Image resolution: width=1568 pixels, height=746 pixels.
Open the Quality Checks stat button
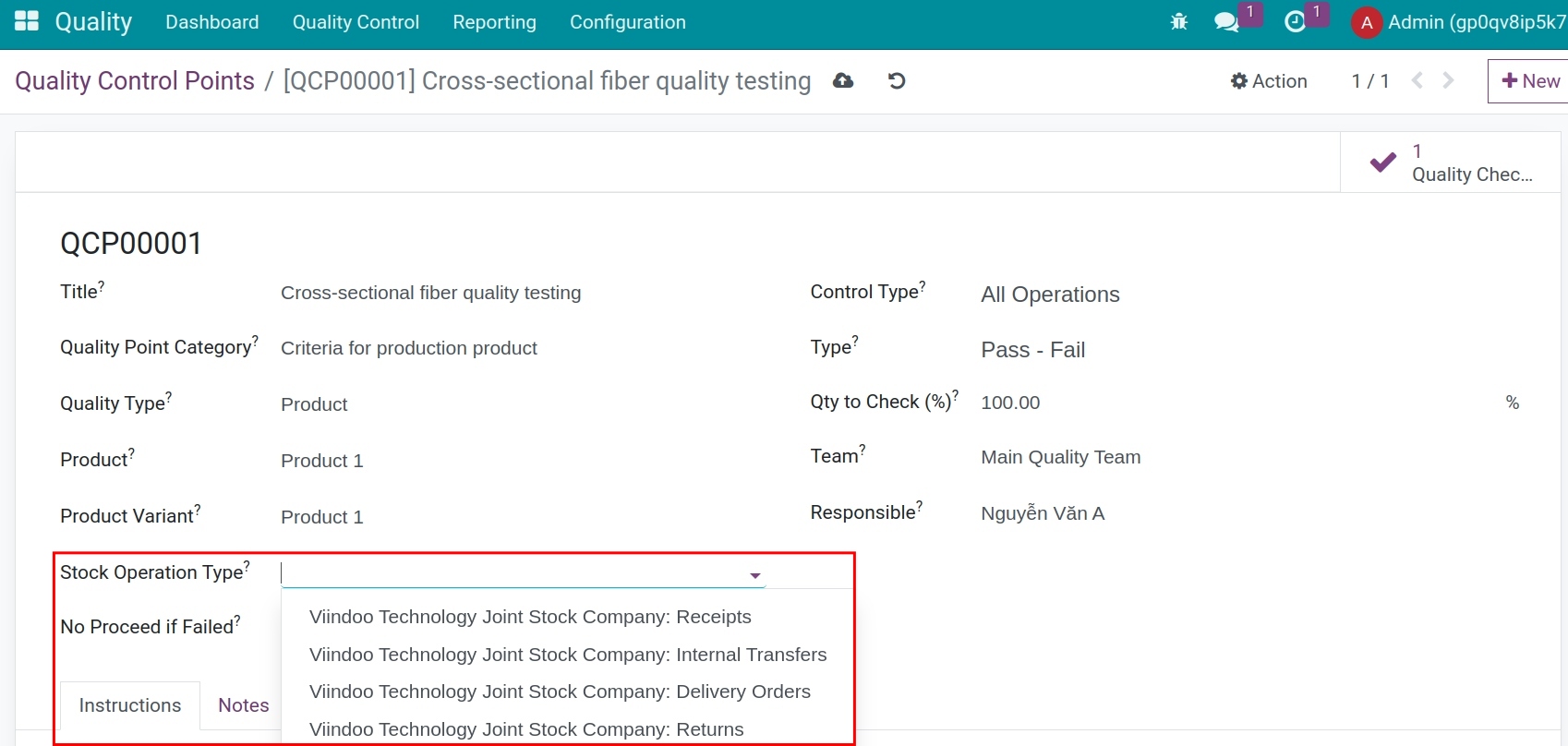click(x=1451, y=162)
